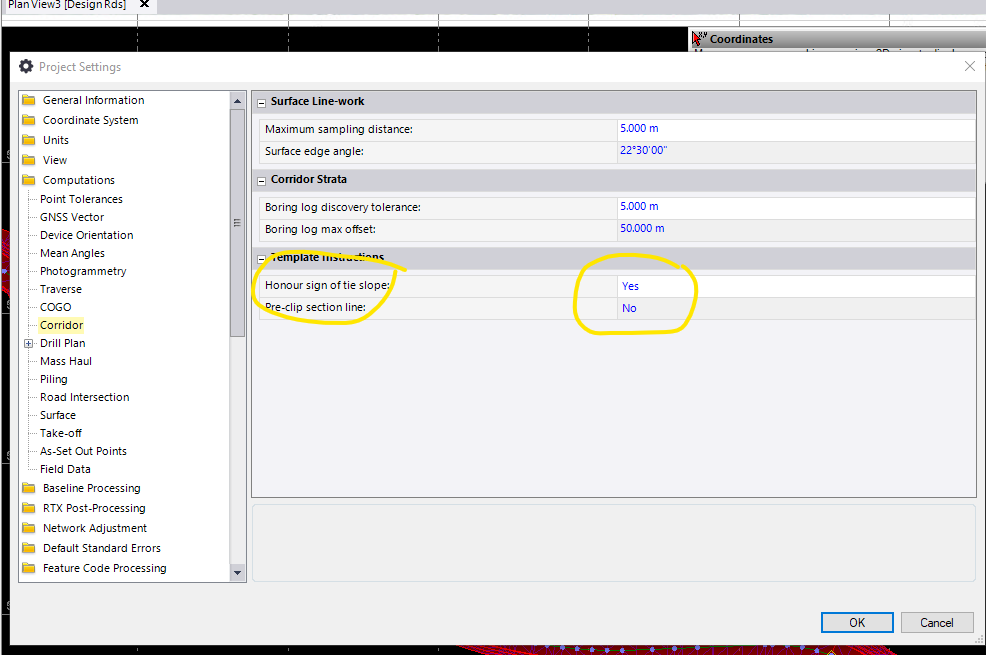This screenshot has height=655, width=986.
Task: Open RTX Post-Processing folder
Action: coord(94,509)
